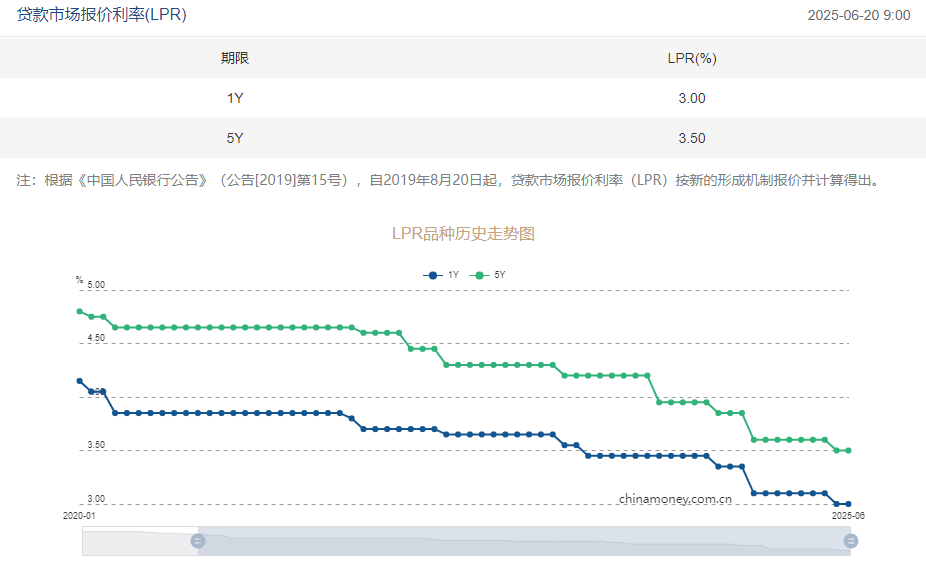Click the 3.00 rate value for 1Y
This screenshot has width=926, height=578.
pos(692,98)
